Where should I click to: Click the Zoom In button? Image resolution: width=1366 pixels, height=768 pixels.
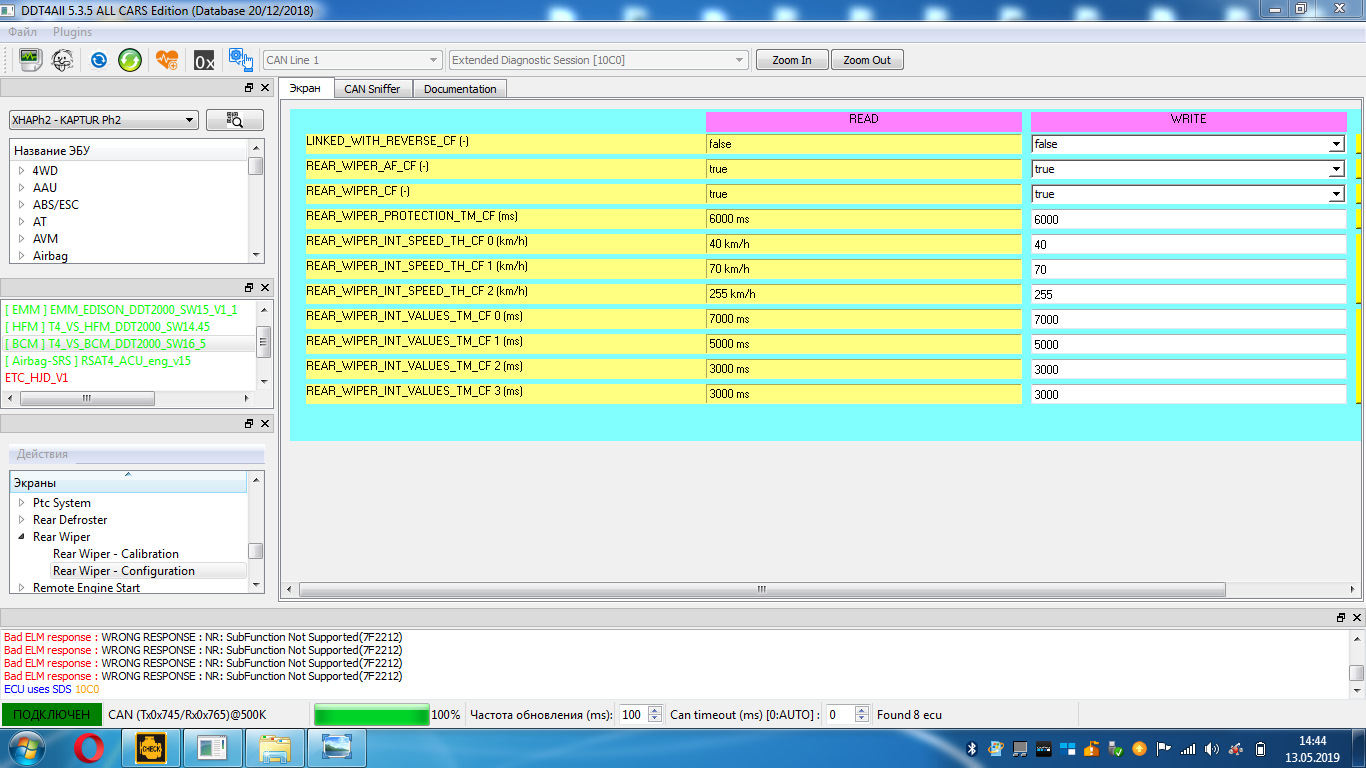792,60
